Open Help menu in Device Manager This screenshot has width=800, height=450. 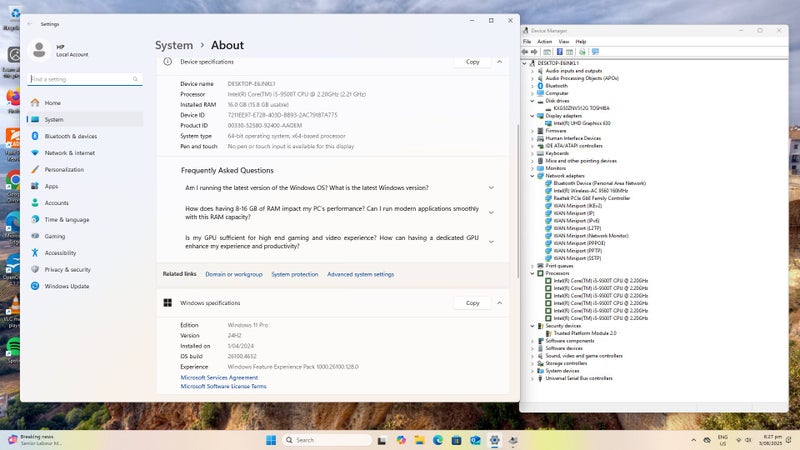[x=581, y=42]
